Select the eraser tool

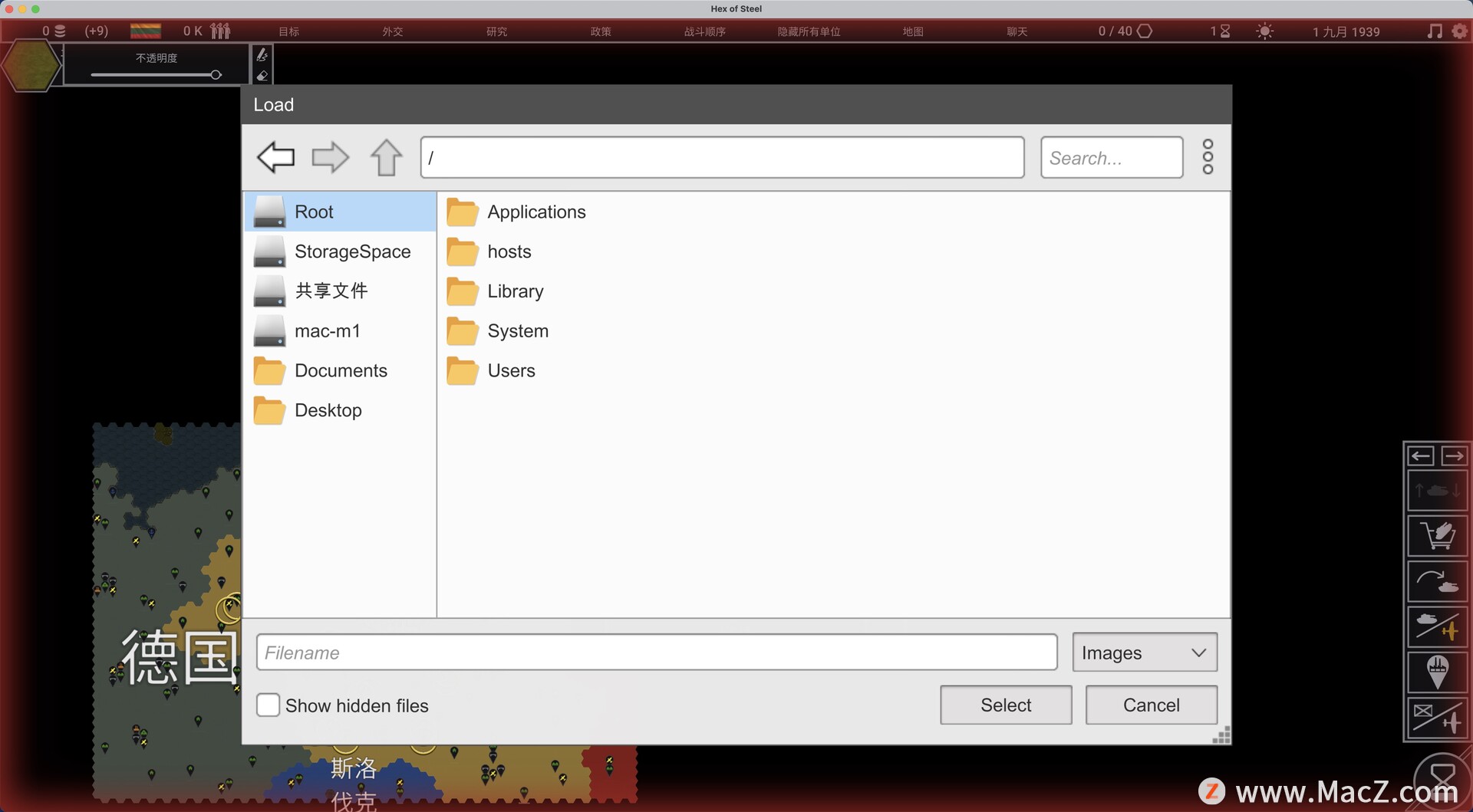[262, 75]
